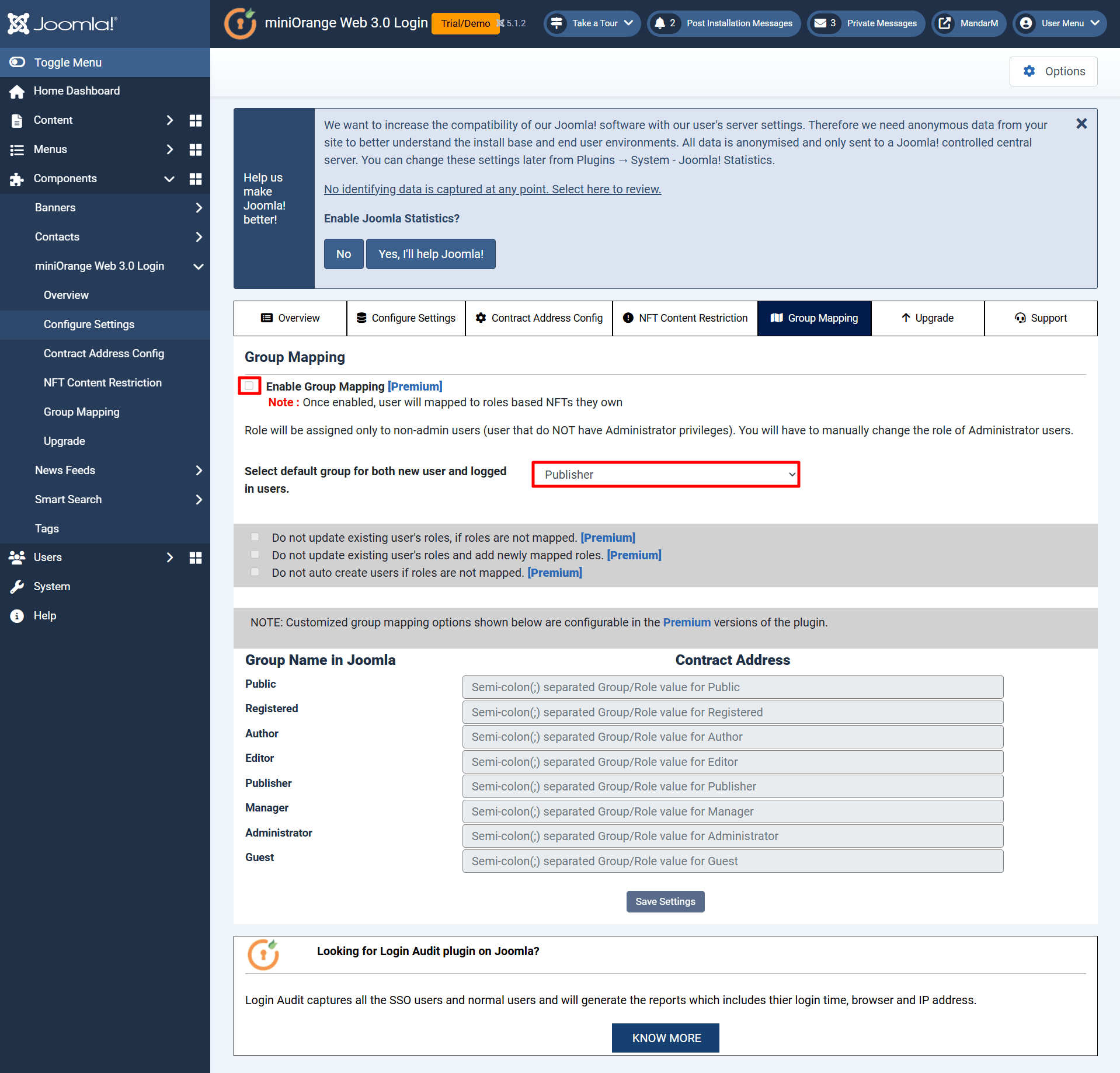This screenshot has height=1073, width=1120.
Task: Click the Toggle Menu switch icon
Action: click(x=18, y=62)
